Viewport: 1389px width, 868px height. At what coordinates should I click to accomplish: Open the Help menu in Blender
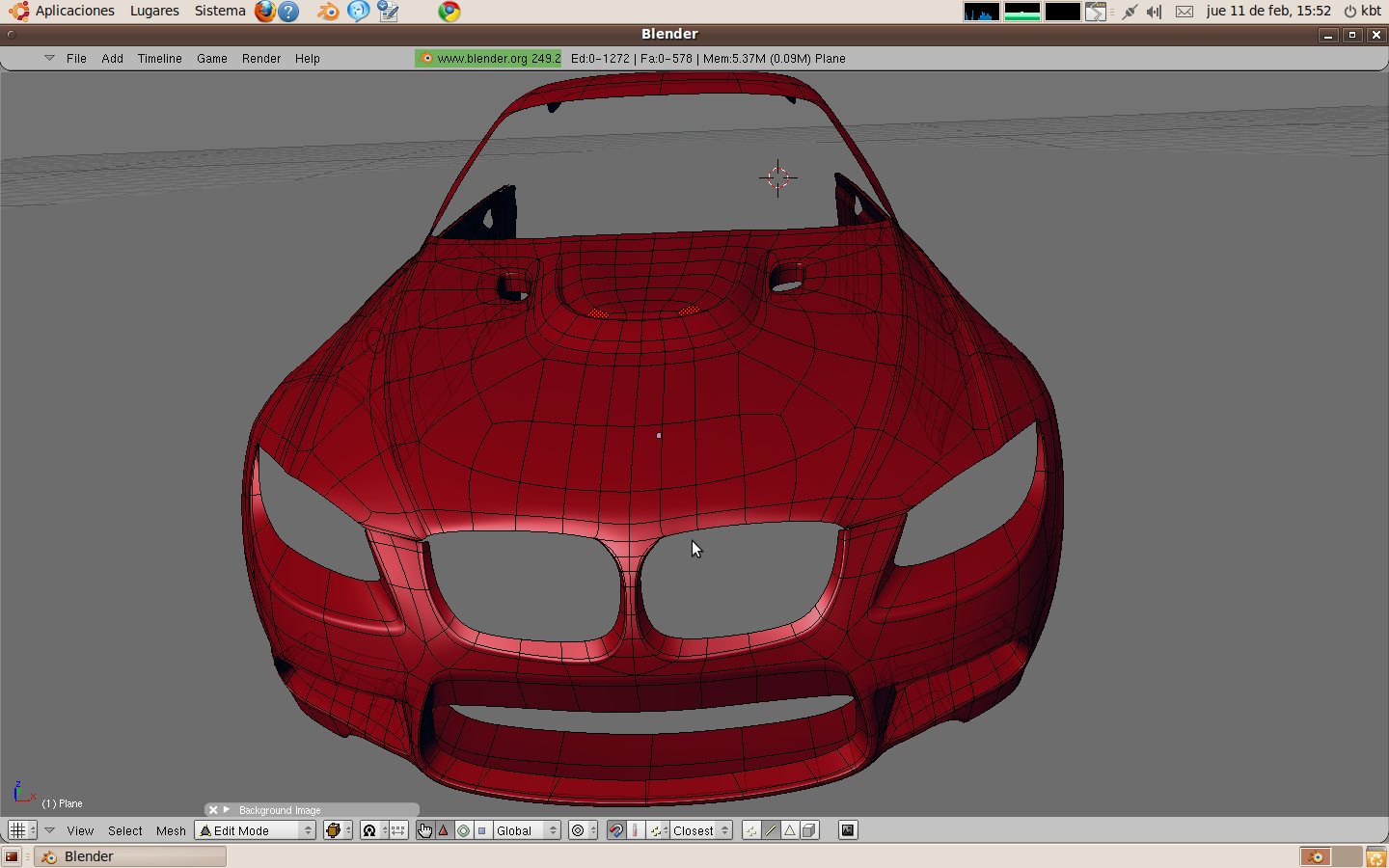point(308,59)
